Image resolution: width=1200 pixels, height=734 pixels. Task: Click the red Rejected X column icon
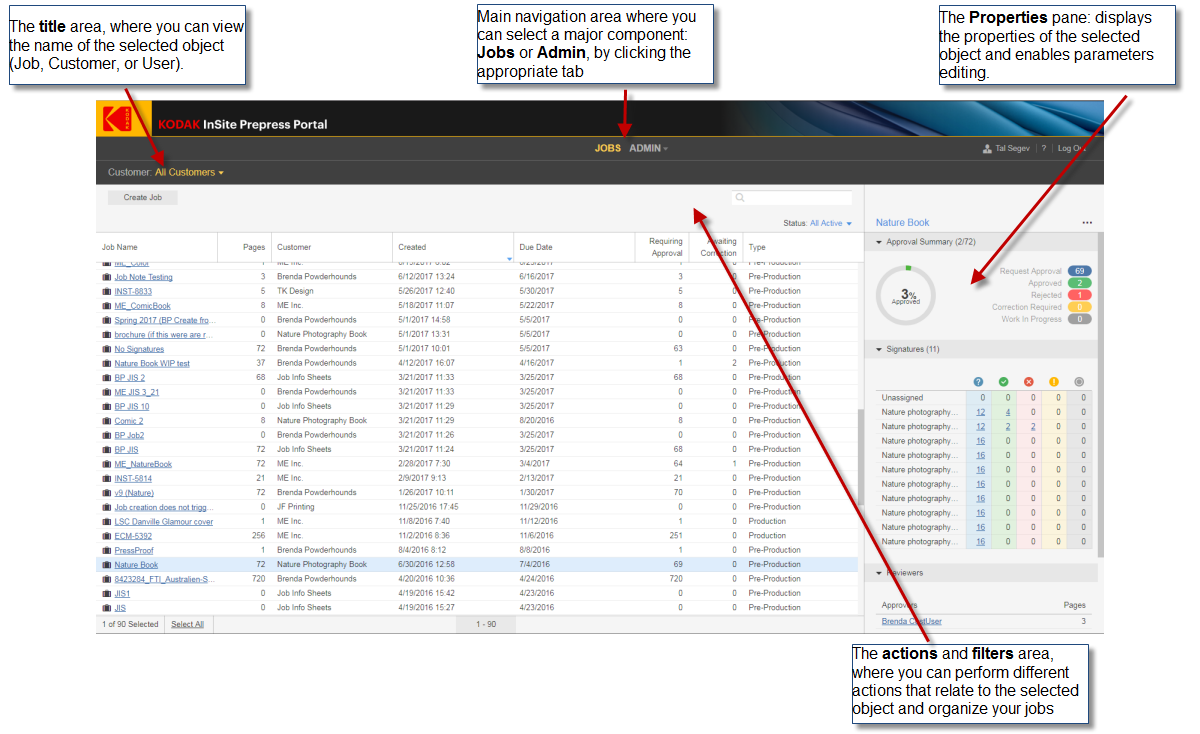coord(1029,382)
